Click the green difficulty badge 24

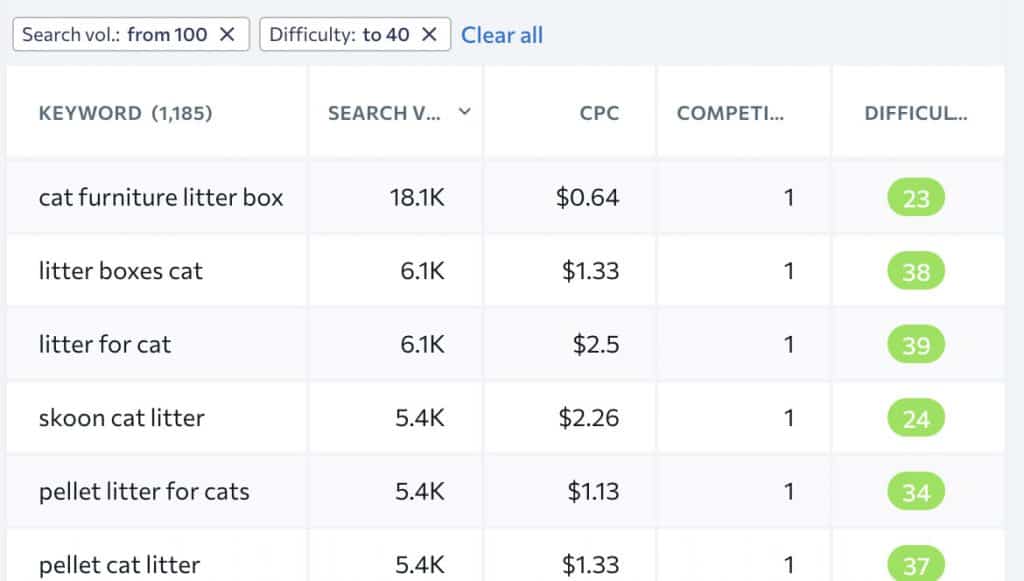click(x=915, y=418)
